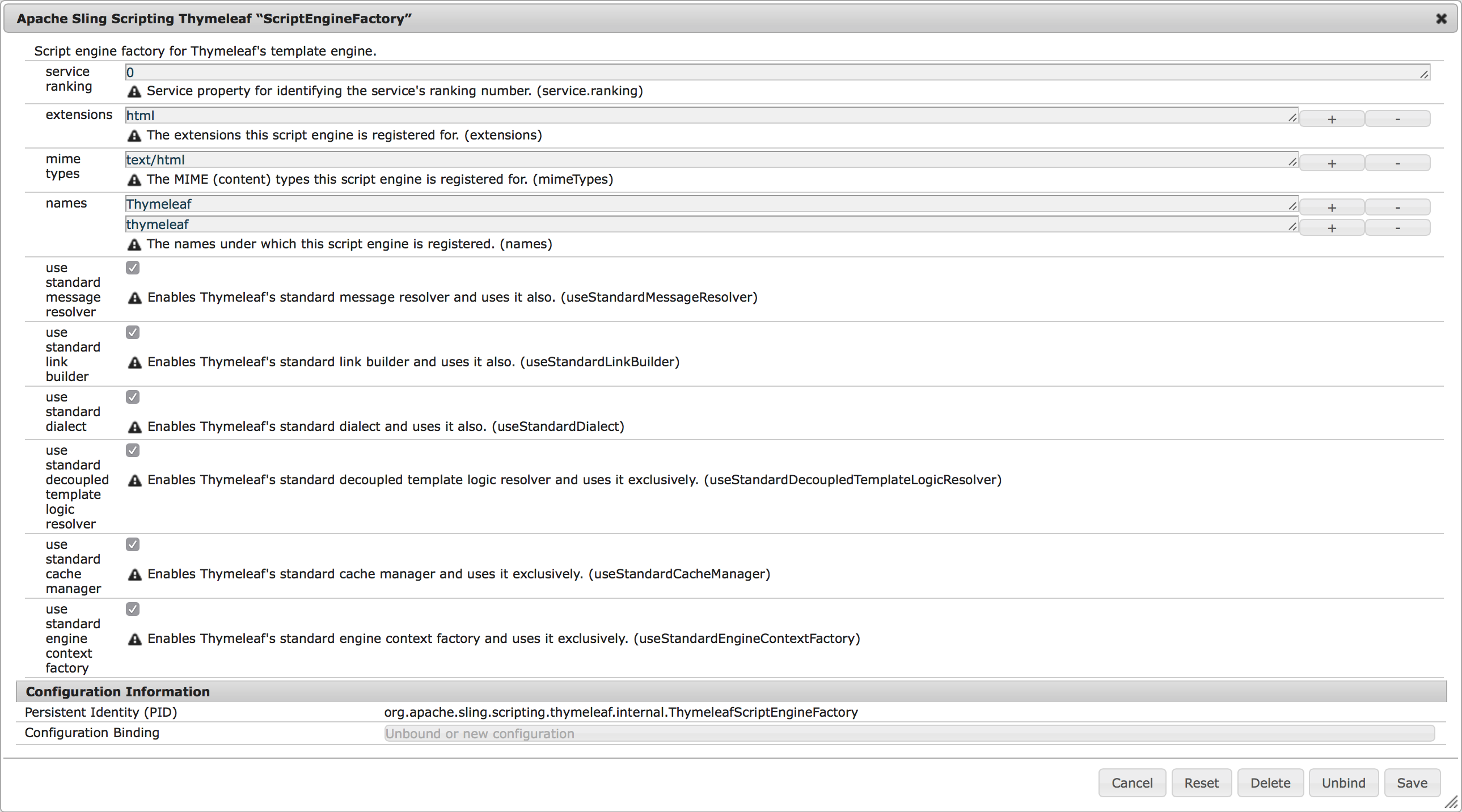Save the Thymeleaf configuration
Screen dimensions: 1462x812
1412,783
